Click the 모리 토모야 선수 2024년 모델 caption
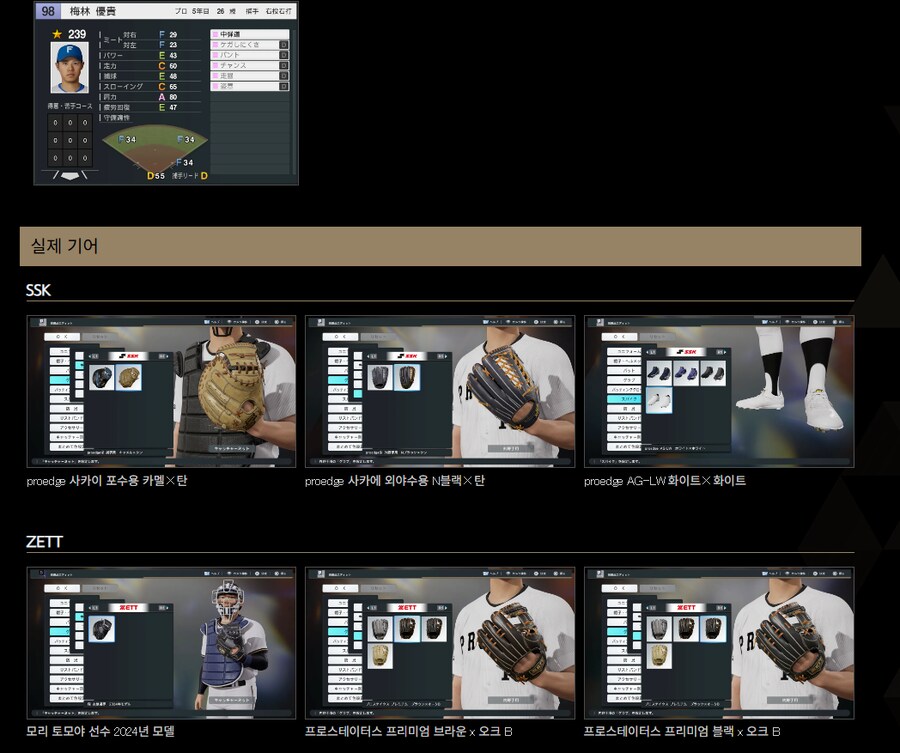This screenshot has width=900, height=753. click(x=101, y=732)
